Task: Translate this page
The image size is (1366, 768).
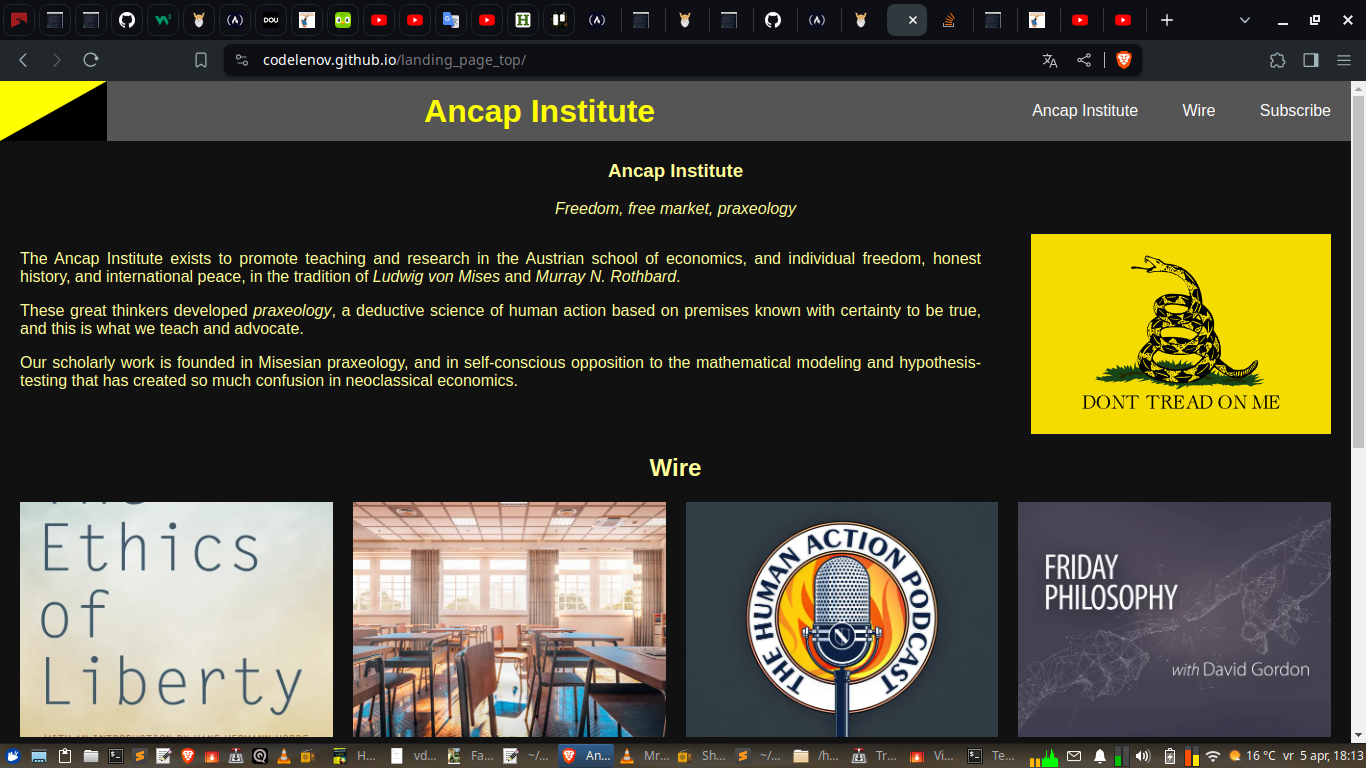Action: pos(1049,60)
